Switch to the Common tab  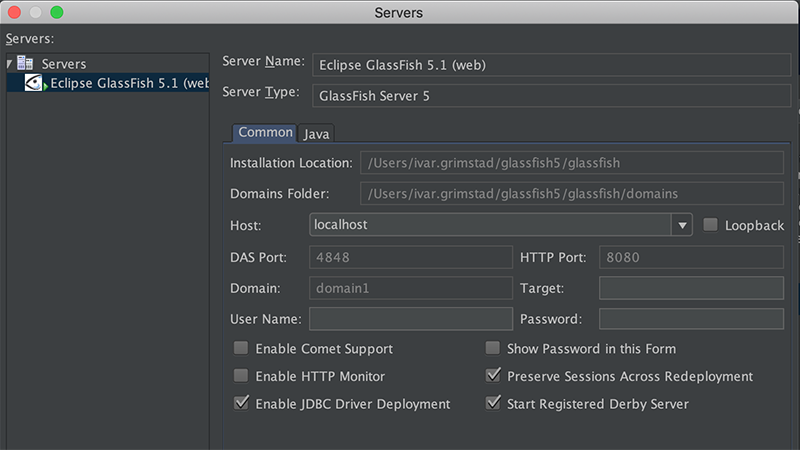265,133
